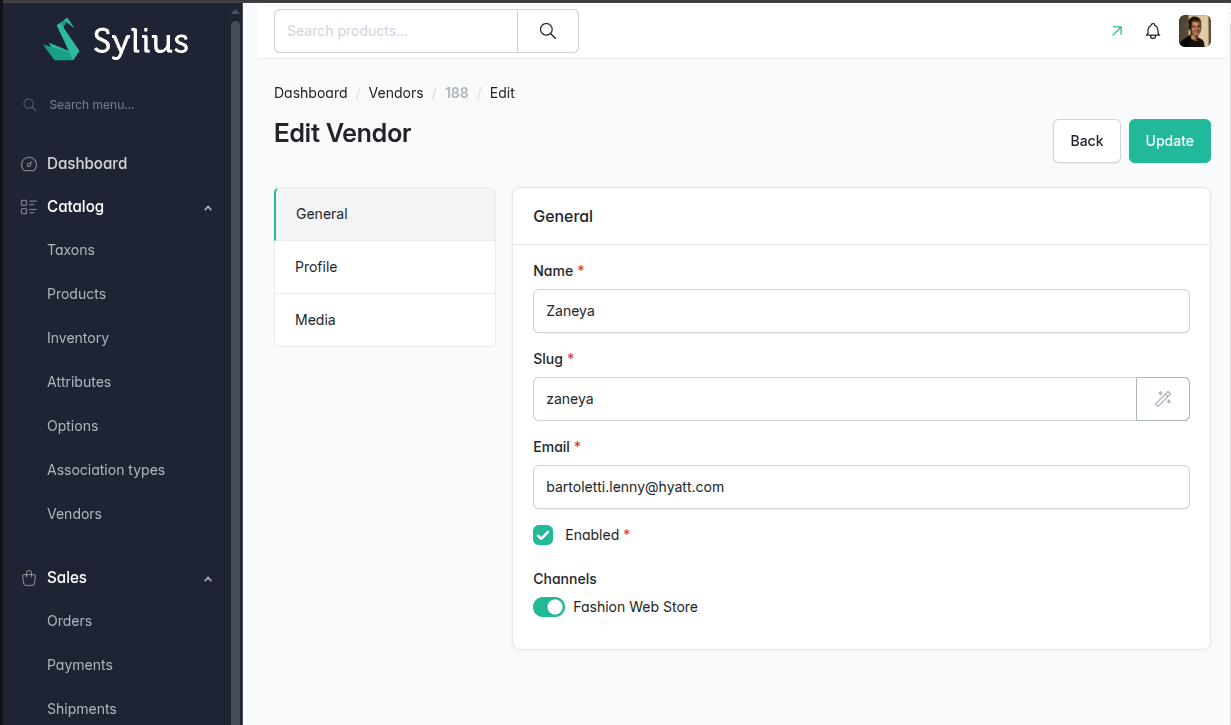Open the user avatar menu
This screenshot has height=725, width=1231.
click(1195, 31)
